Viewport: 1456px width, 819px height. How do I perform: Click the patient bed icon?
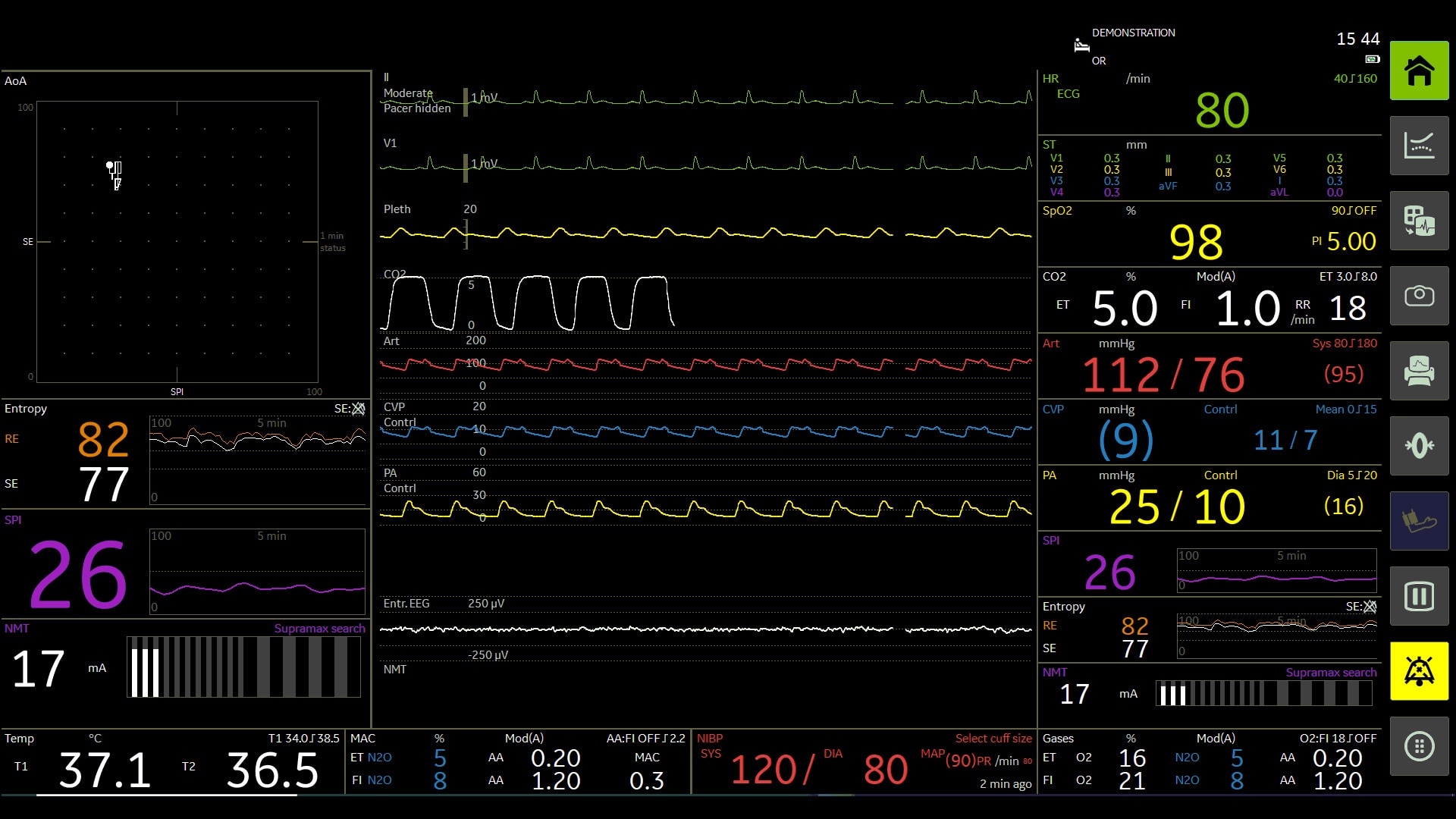coord(1081,45)
